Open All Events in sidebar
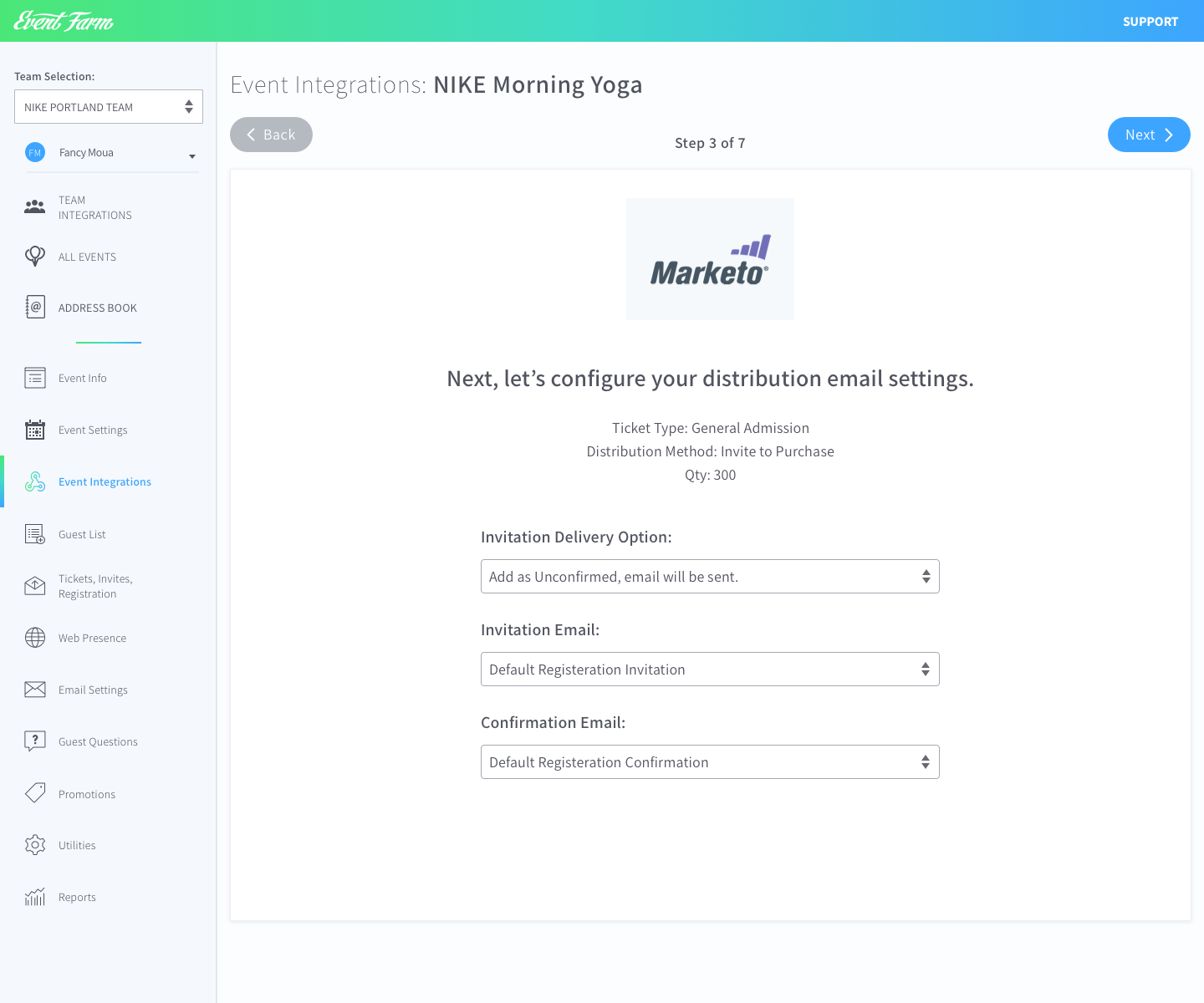 (87, 257)
